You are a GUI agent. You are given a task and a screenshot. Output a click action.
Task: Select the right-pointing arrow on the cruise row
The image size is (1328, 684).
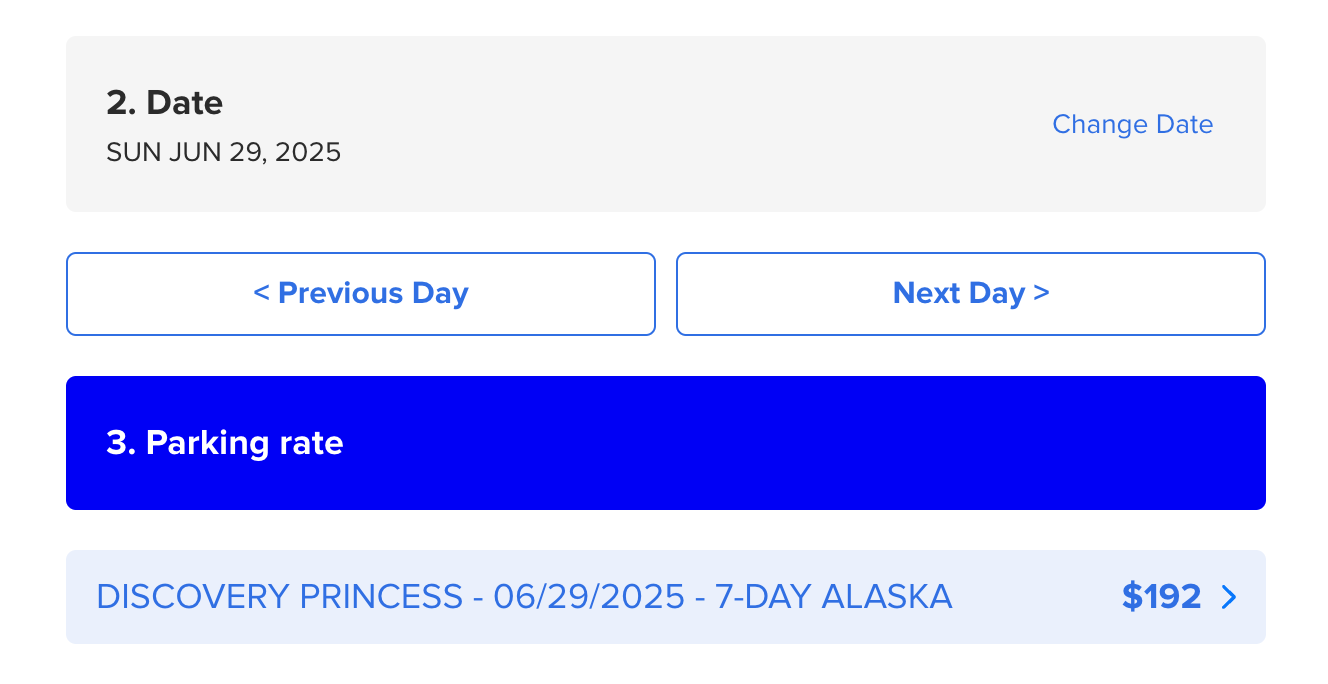[1229, 597]
